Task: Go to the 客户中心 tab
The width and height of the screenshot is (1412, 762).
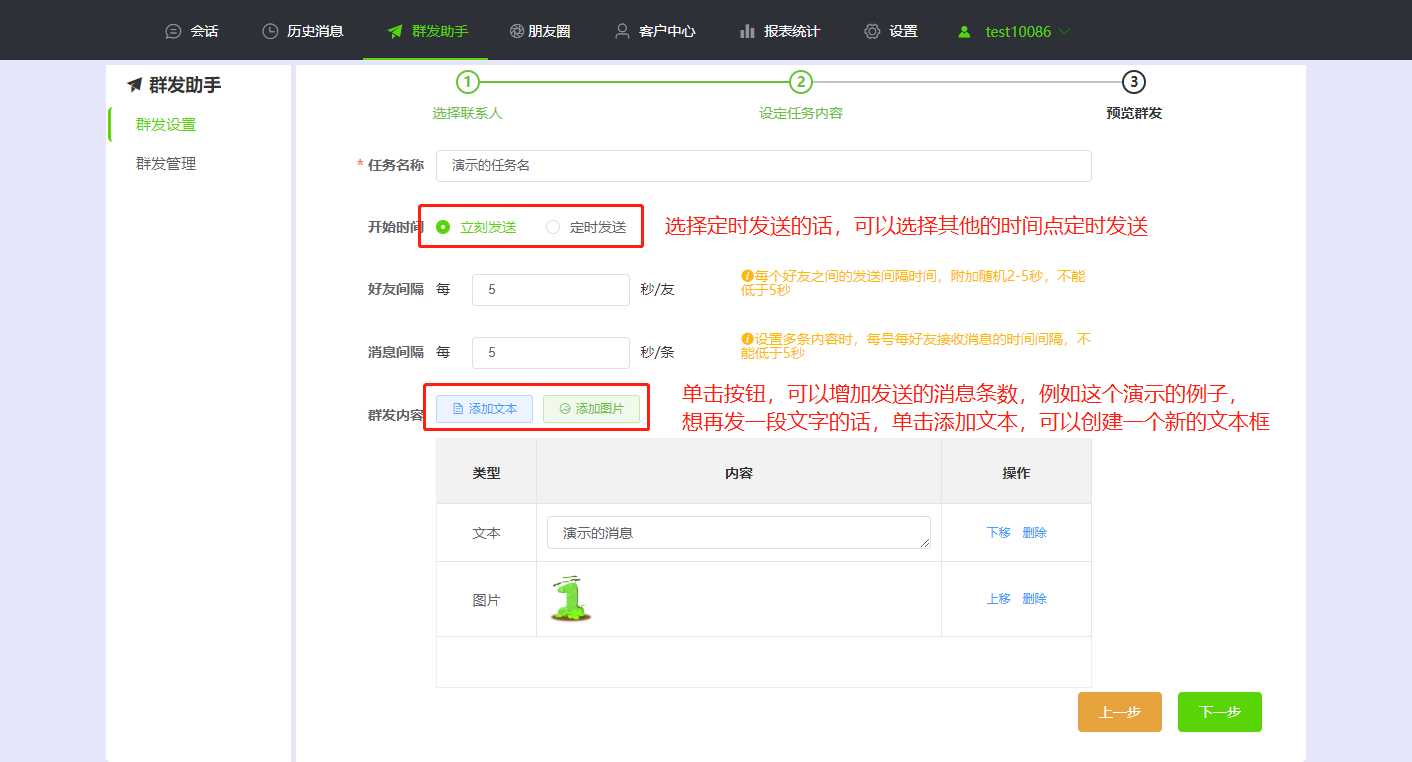Action: click(x=655, y=31)
